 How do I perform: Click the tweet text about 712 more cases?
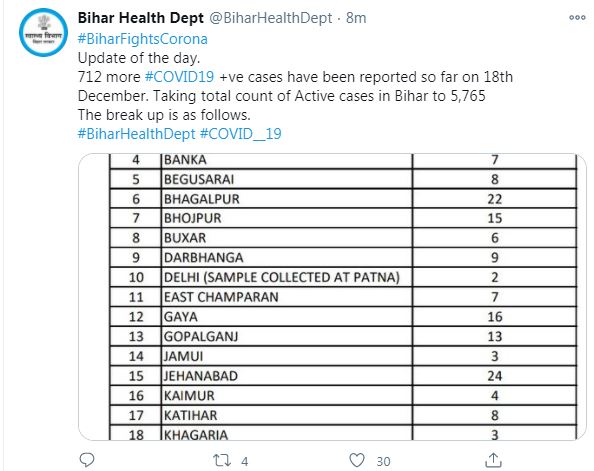click(295, 86)
